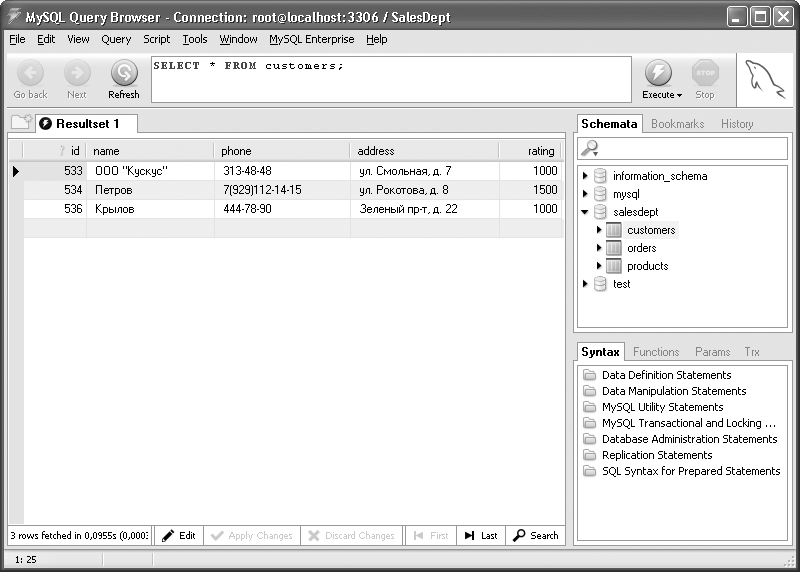Expand the orders table node

coord(599,248)
